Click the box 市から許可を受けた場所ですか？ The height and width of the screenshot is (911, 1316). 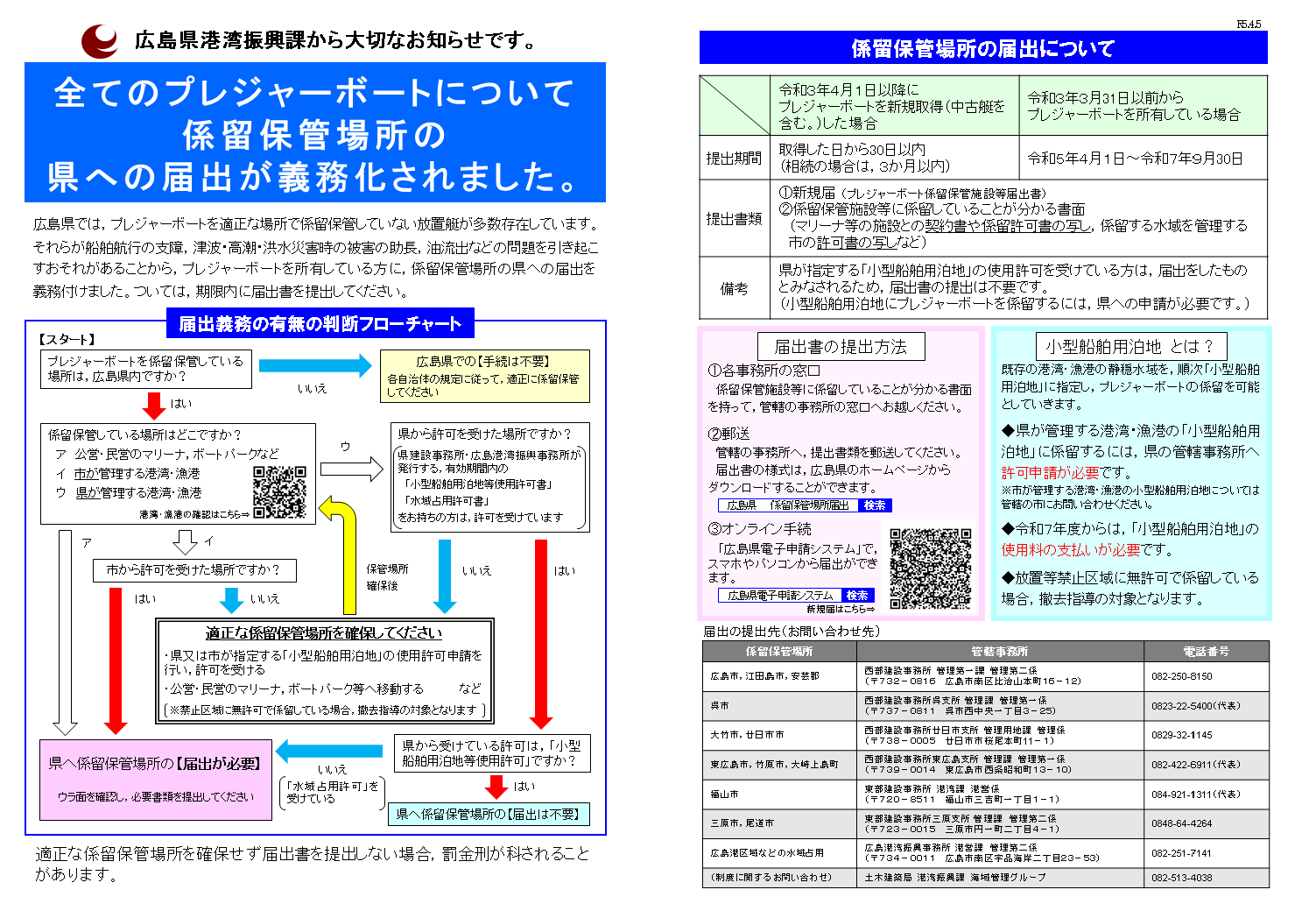tap(194, 570)
